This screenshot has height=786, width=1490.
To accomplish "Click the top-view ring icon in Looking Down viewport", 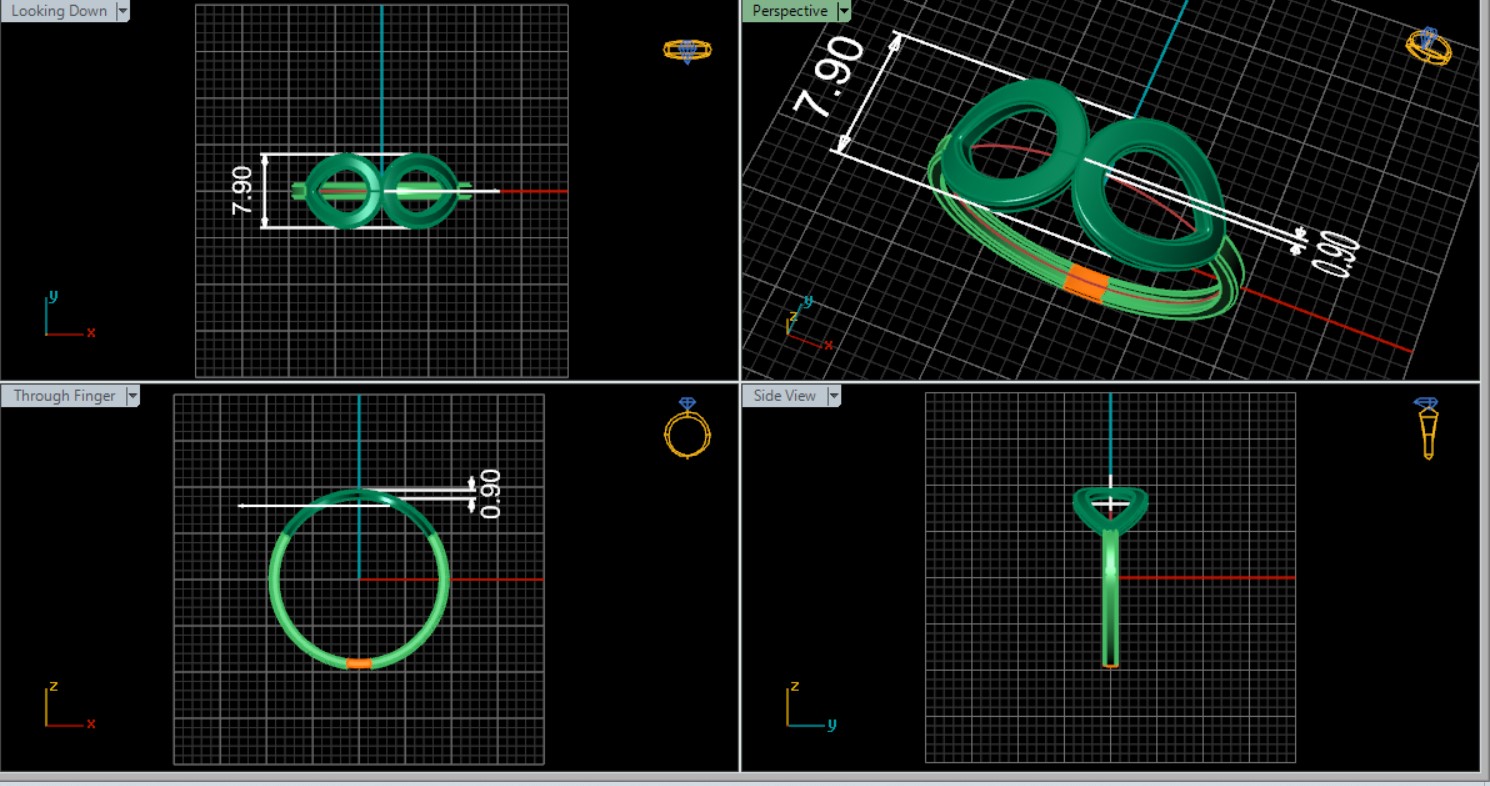I will point(687,50).
